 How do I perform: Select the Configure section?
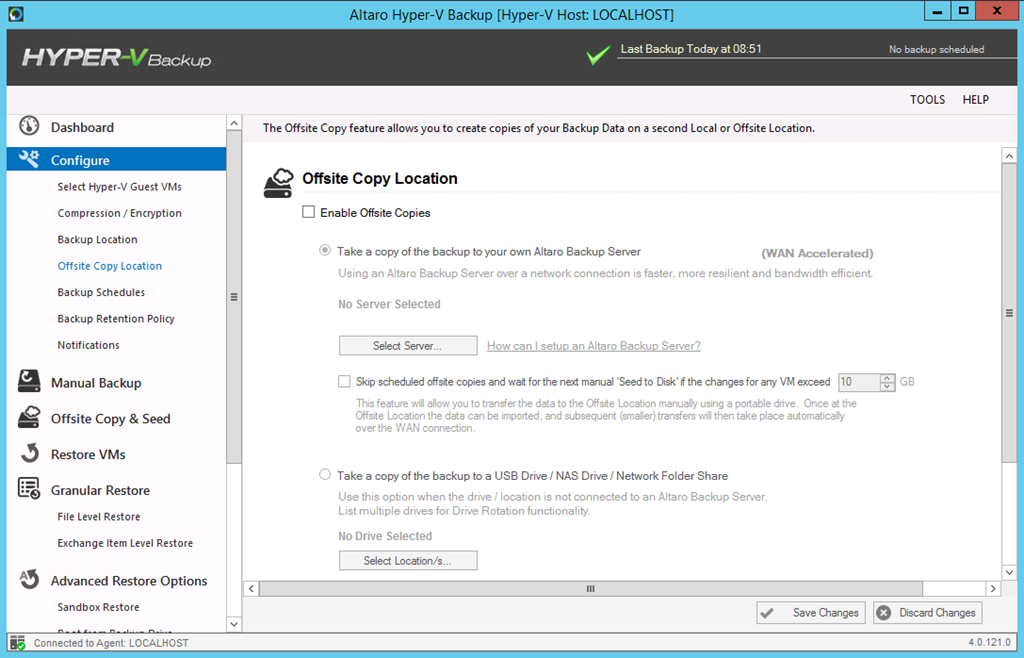pos(116,159)
